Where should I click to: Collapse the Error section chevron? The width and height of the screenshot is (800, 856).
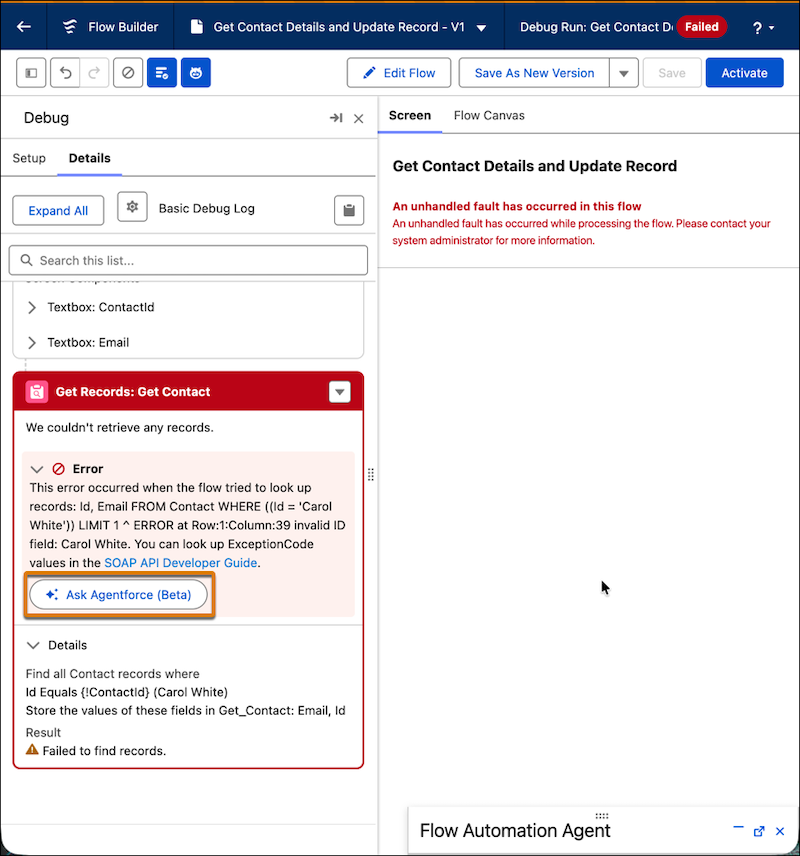pyautogui.click(x=37, y=469)
